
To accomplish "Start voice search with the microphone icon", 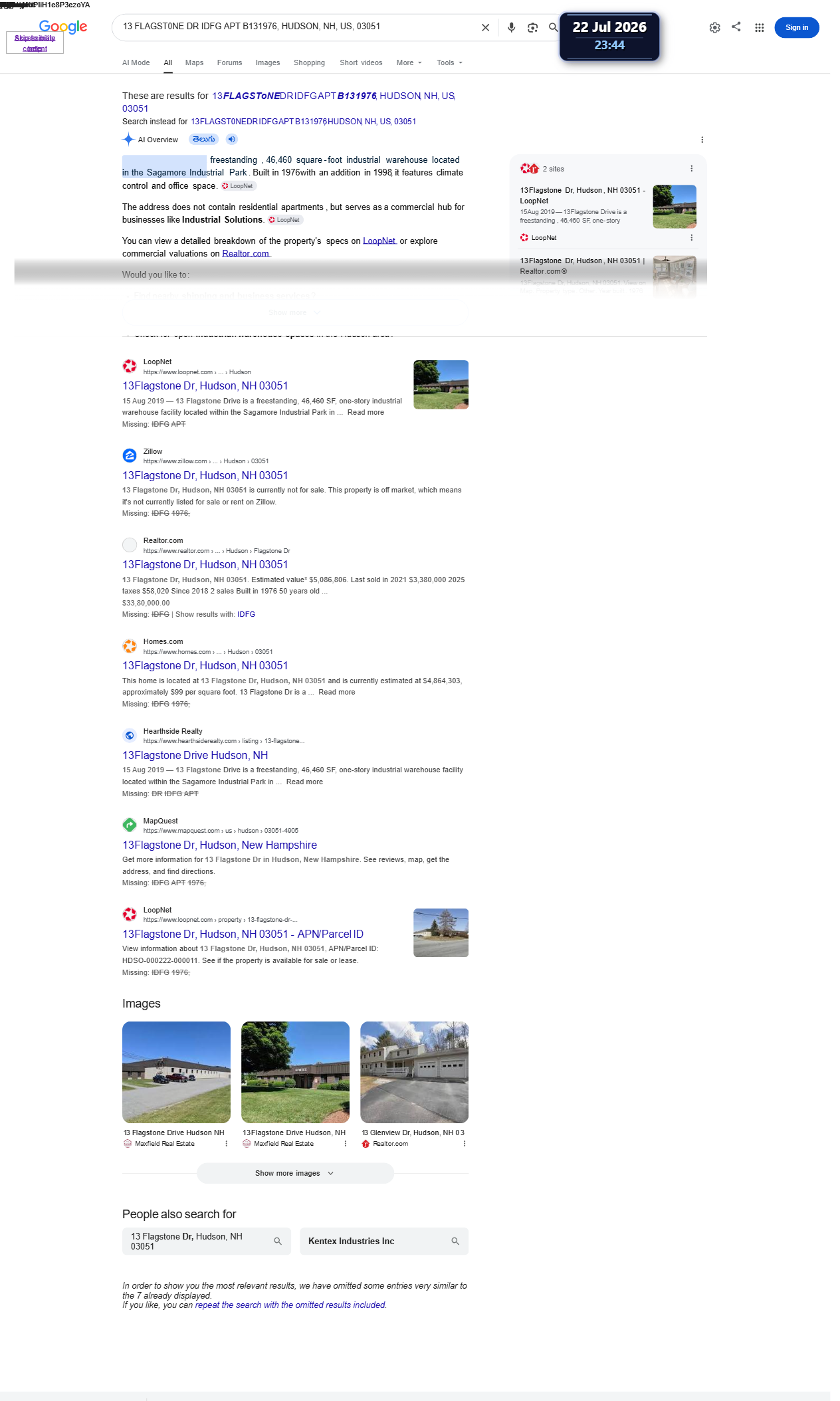I will (x=511, y=27).
